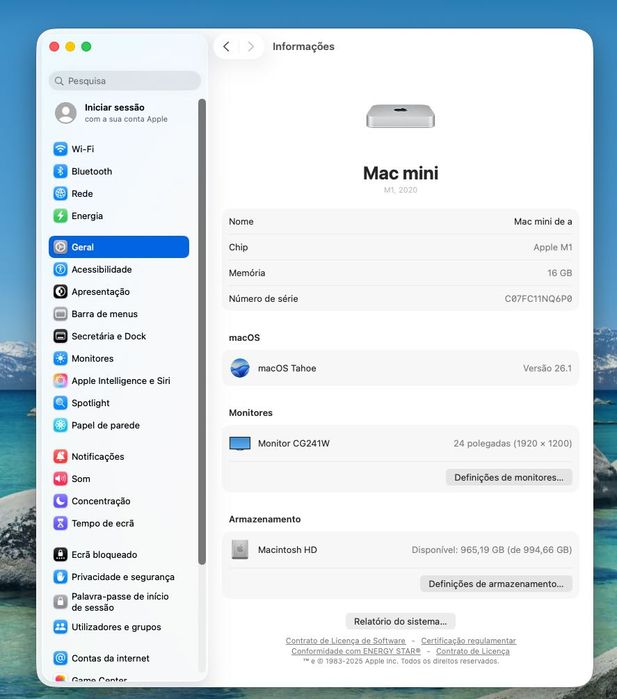The width and height of the screenshot is (617, 699).
Task: Click the Acessibilidade icon
Action: 60,269
